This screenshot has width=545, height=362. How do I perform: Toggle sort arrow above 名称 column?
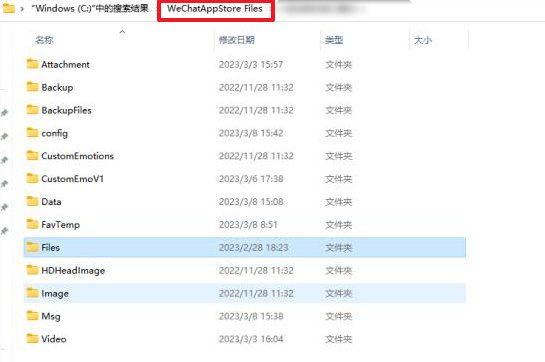[x=122, y=32]
